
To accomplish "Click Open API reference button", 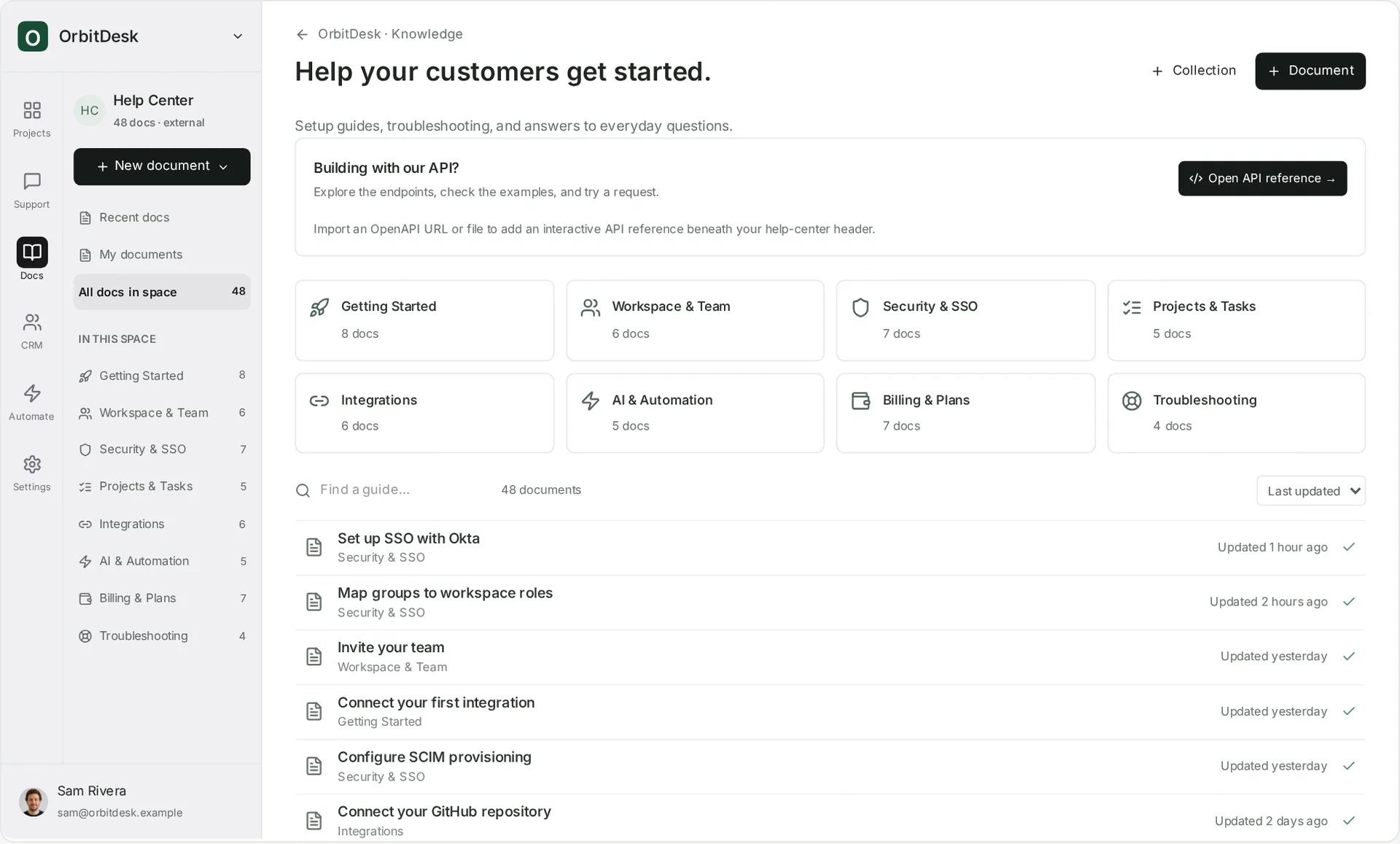I will pos(1262,179).
